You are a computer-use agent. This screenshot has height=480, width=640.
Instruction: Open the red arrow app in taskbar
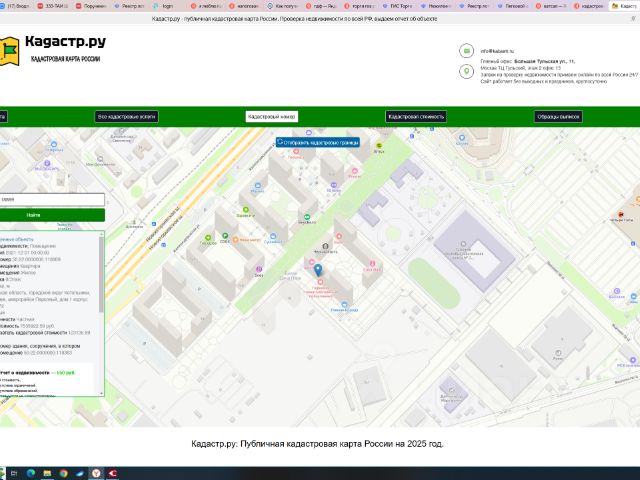click(113, 473)
